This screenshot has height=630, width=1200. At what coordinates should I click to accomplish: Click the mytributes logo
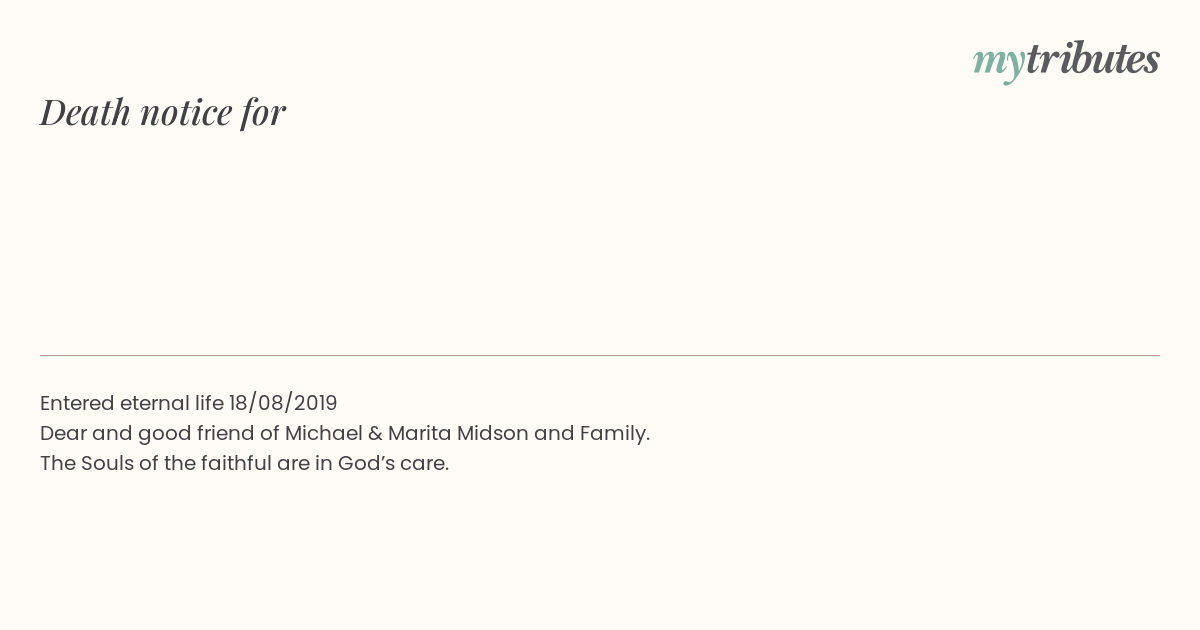click(x=1066, y=60)
